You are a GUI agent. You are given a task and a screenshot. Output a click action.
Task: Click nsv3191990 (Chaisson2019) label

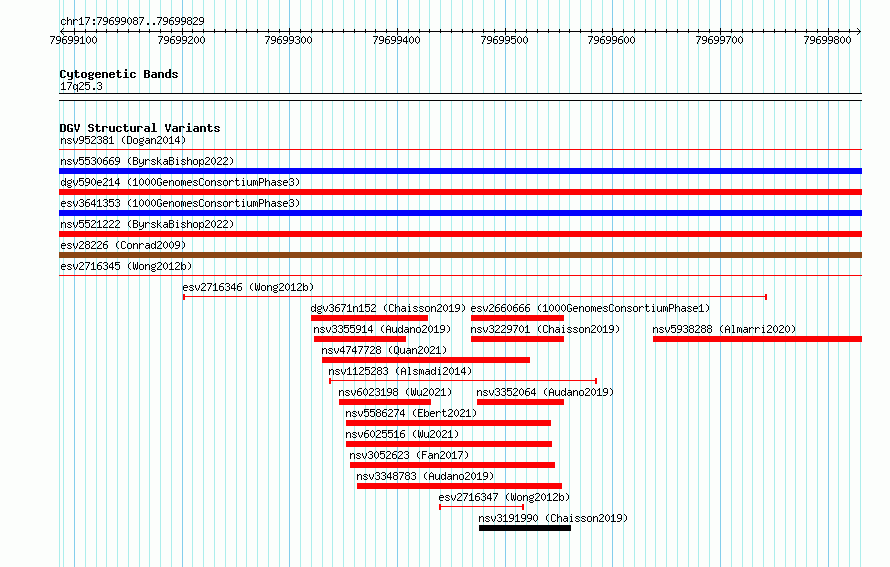click(x=553, y=518)
